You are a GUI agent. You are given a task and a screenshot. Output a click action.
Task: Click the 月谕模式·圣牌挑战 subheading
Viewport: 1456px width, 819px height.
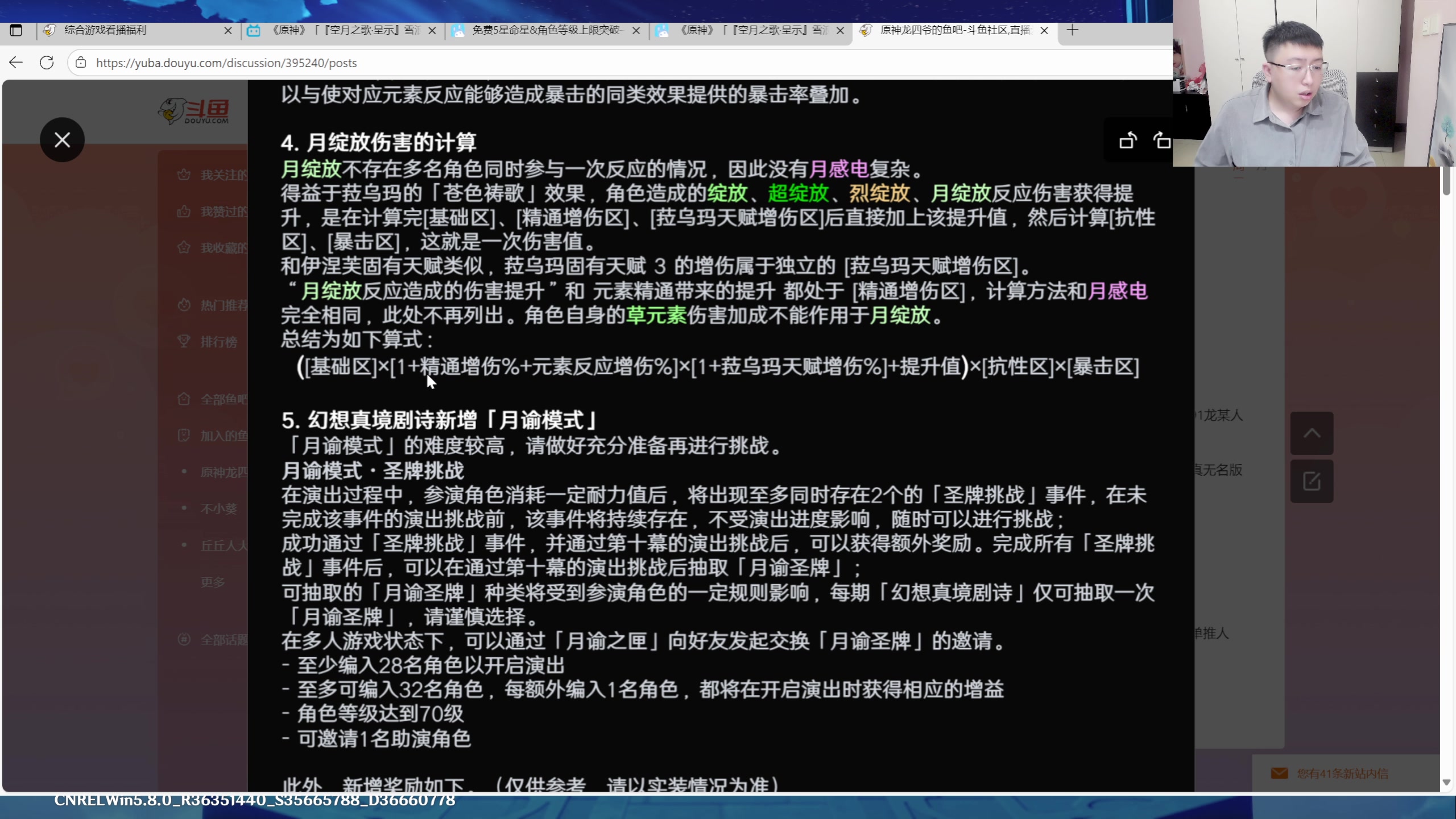coord(373,471)
